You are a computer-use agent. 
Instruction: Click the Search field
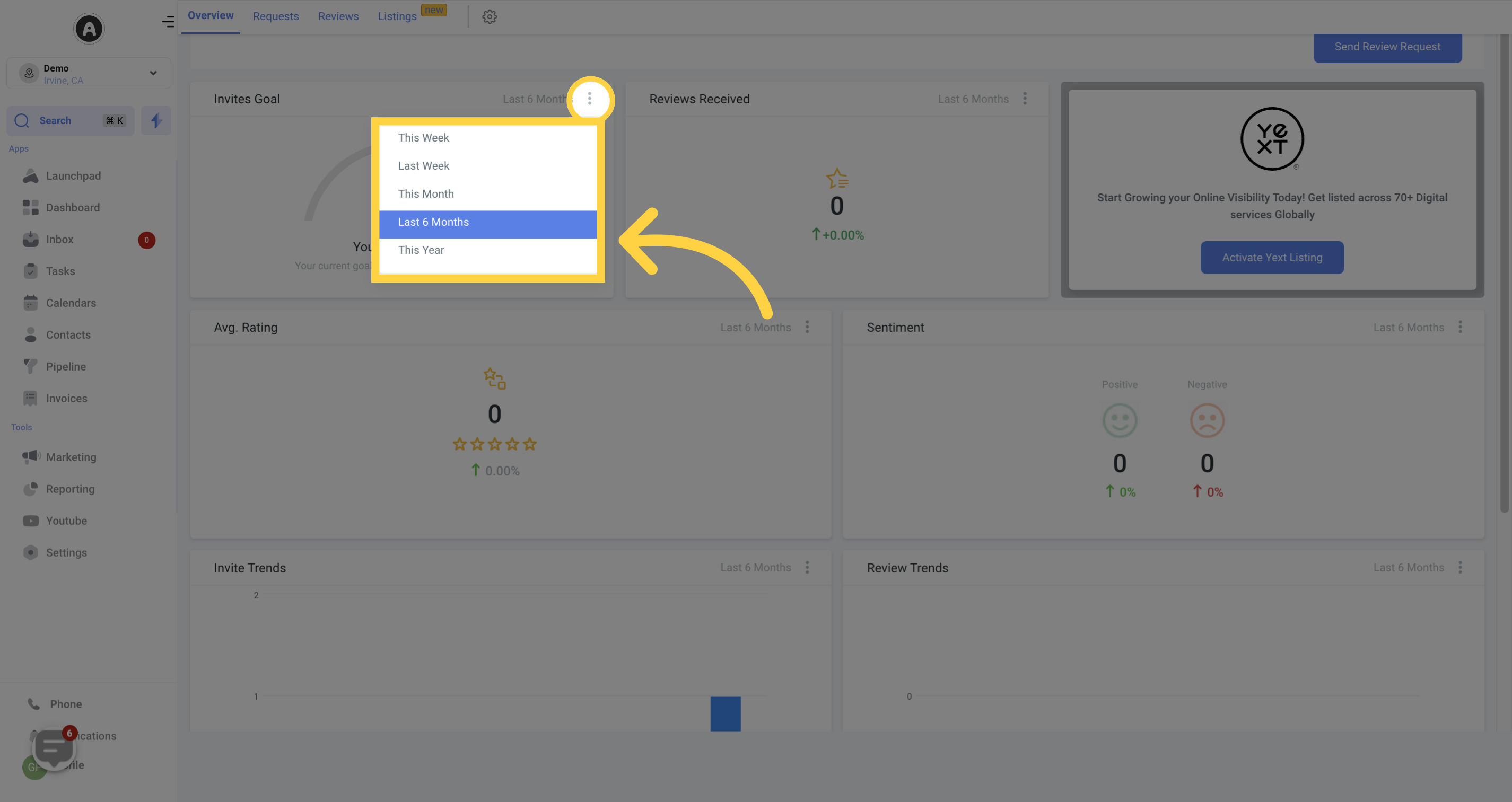[x=71, y=121]
